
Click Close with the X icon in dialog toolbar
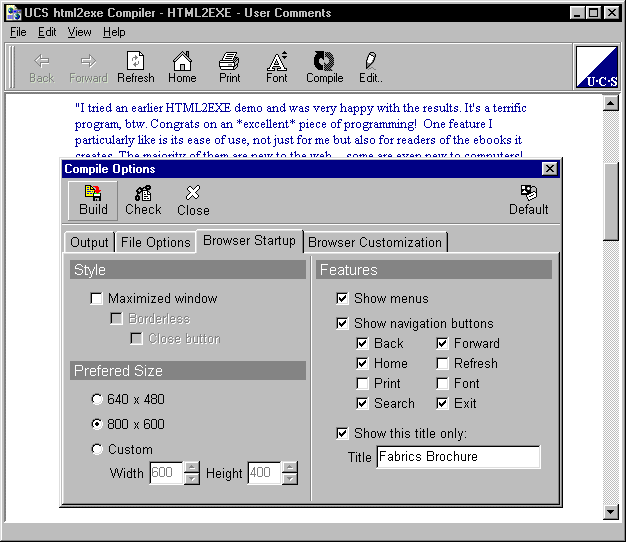(x=193, y=200)
